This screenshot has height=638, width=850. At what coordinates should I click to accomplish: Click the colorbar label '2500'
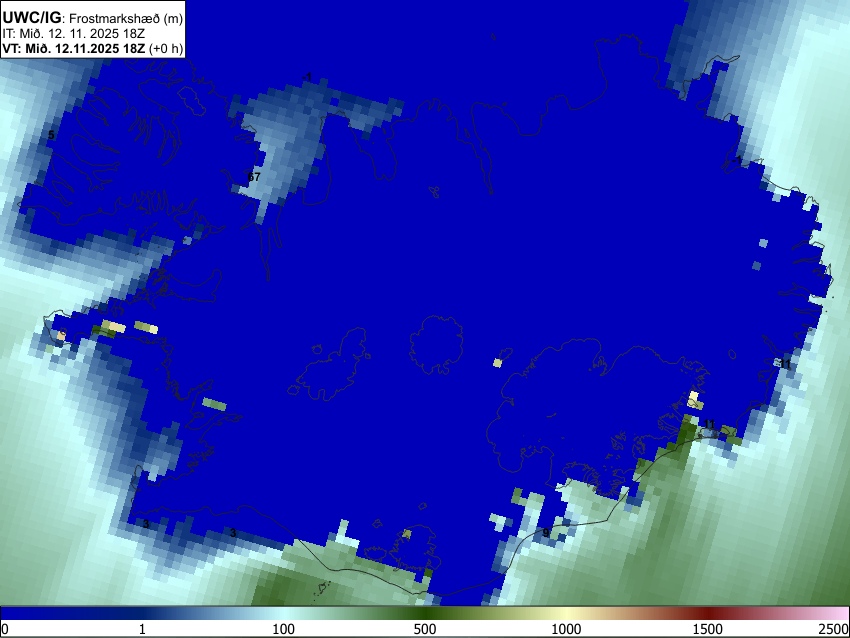click(834, 629)
